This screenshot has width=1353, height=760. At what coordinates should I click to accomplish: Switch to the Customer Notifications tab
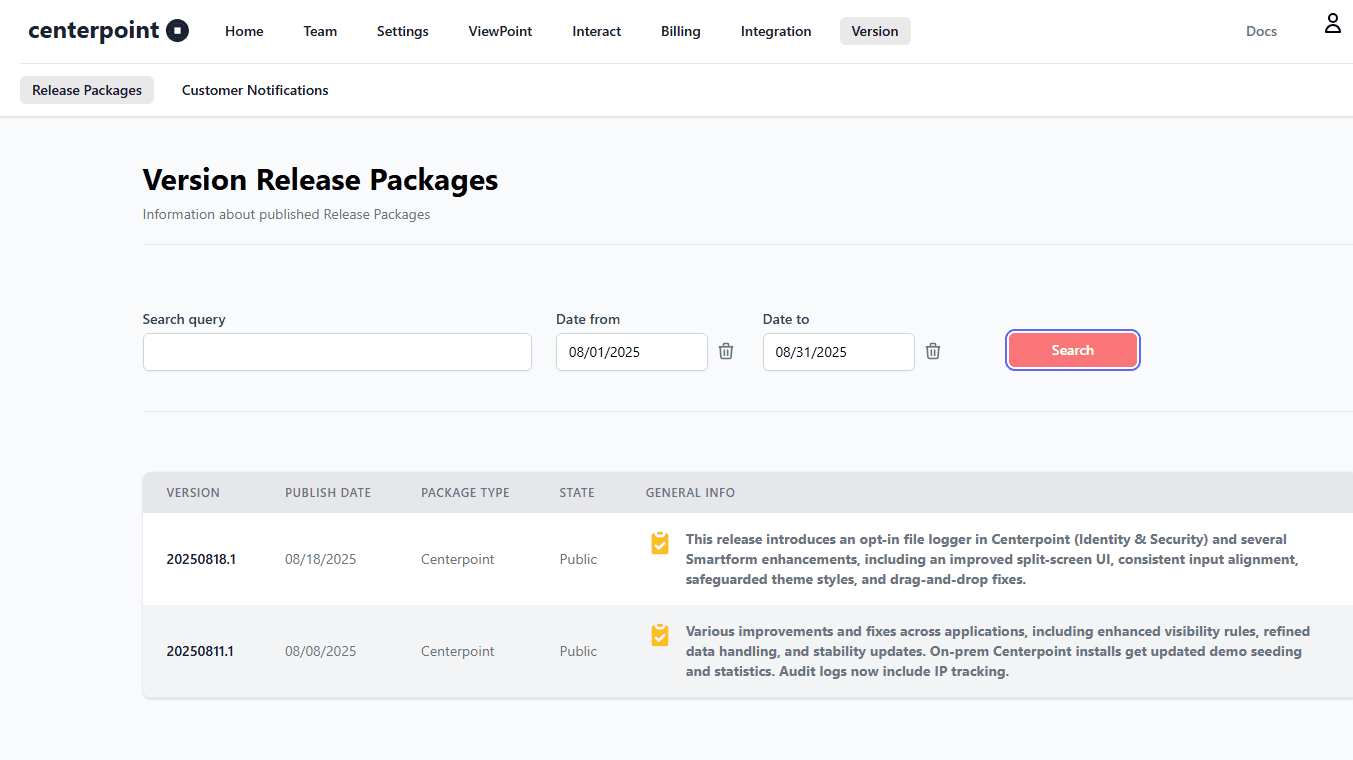255,90
